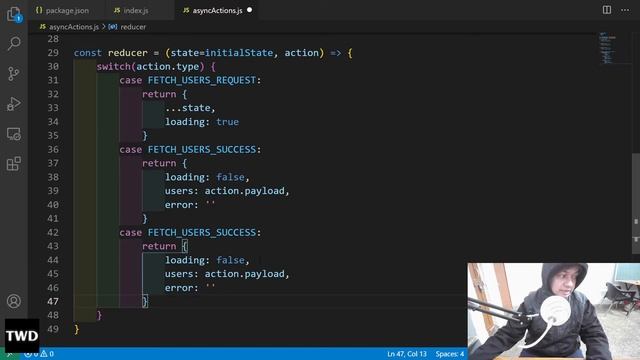
Task: Click the word reducer on line 29
Action: tap(128, 53)
